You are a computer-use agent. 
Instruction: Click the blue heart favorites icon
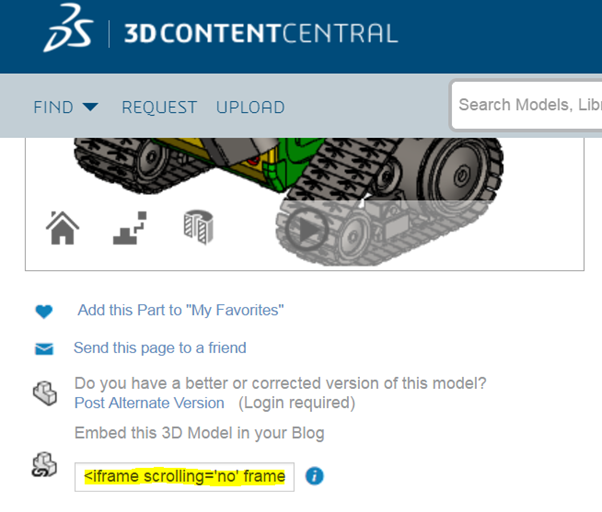pos(44,311)
